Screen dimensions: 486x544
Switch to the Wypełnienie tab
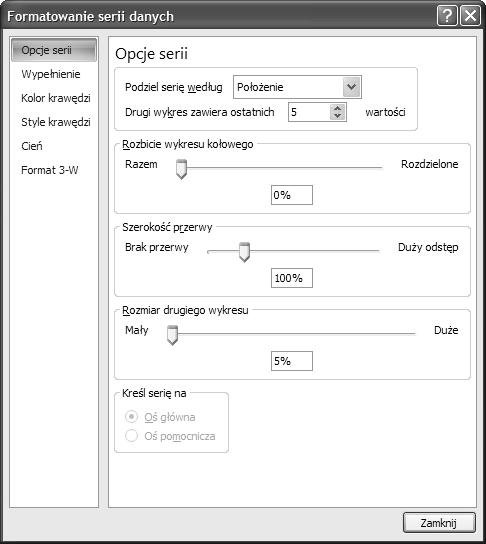[x=51, y=74]
